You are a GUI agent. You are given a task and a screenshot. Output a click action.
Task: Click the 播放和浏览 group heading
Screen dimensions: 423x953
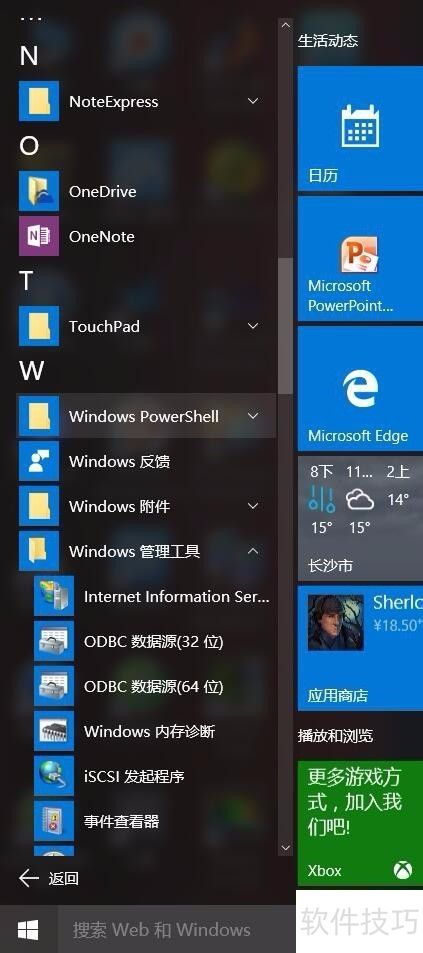[x=335, y=735]
